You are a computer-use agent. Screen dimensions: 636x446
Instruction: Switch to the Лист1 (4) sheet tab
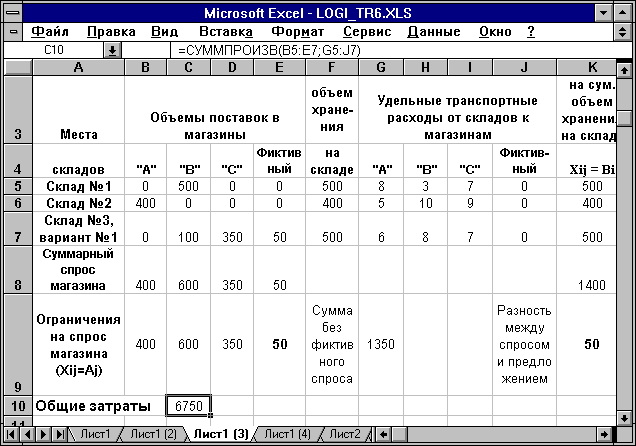point(287,434)
